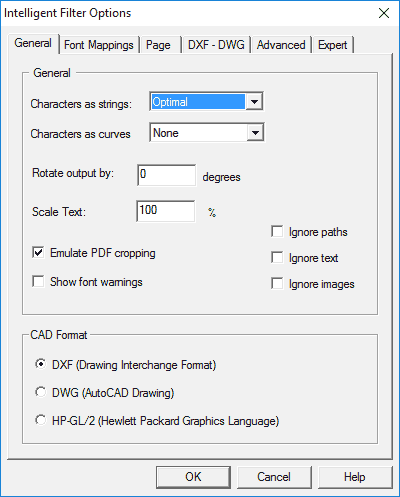The width and height of the screenshot is (400, 497).
Task: Open Help for filter options
Action: tap(355, 477)
